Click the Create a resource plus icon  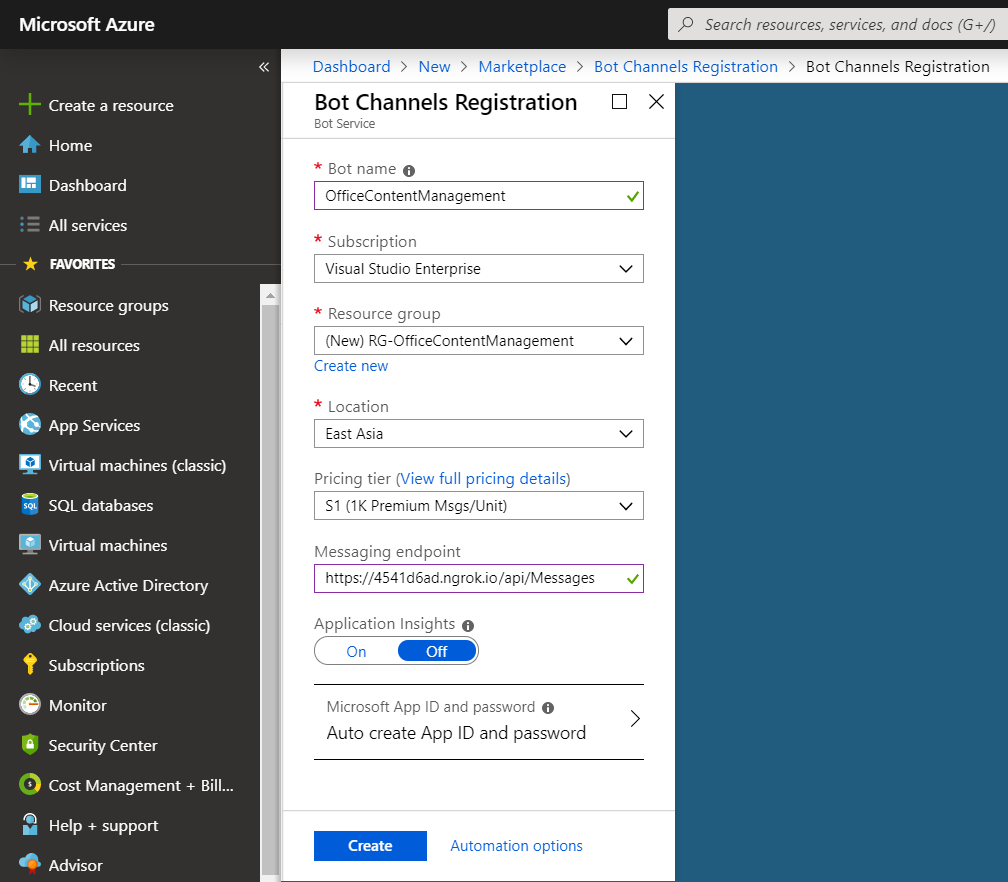tap(30, 105)
